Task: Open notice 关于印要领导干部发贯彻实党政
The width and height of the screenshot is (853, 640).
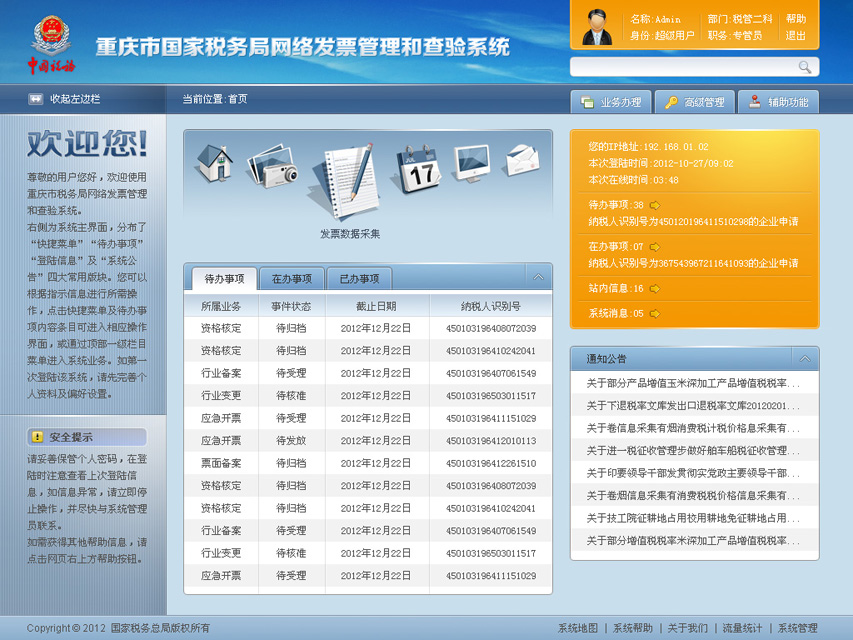Action: [x=693, y=473]
